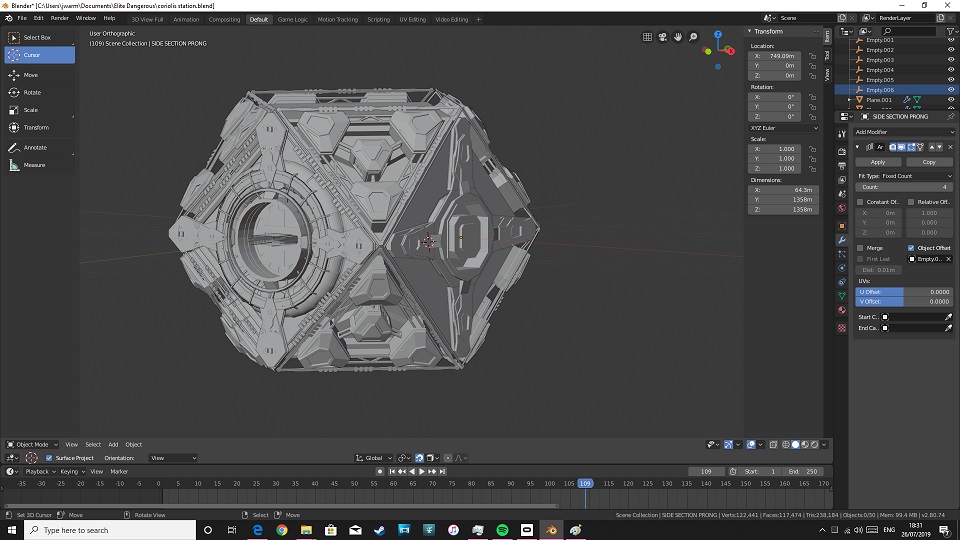The width and height of the screenshot is (960, 540).
Task: Enable Constant Offset checkbox
Action: (x=860, y=202)
